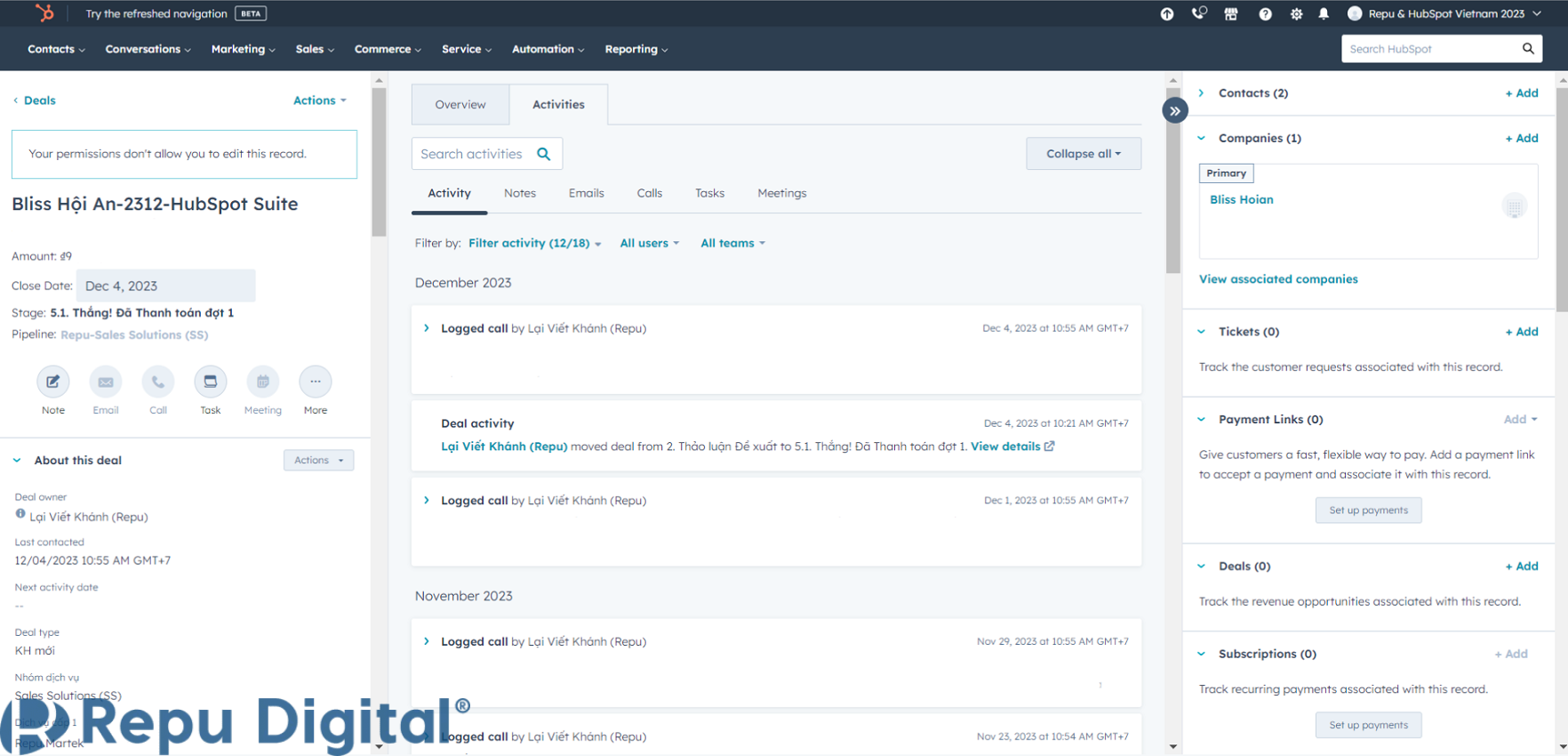Open the Contacts menu in navigation

pyautogui.click(x=56, y=49)
